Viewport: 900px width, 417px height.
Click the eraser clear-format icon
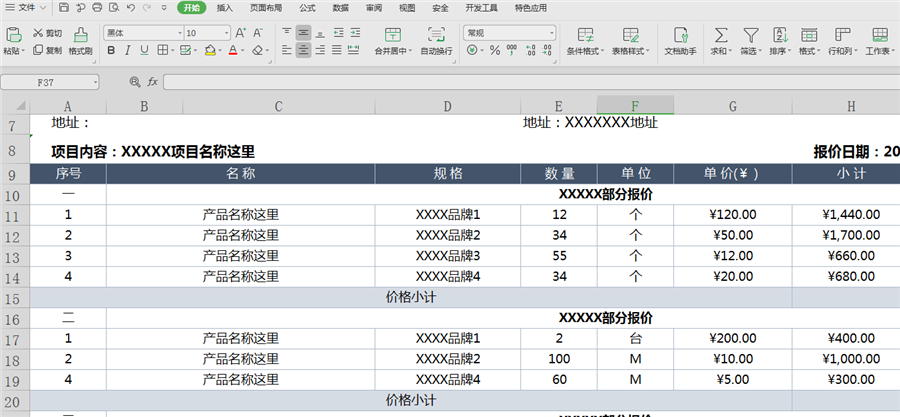coord(258,50)
